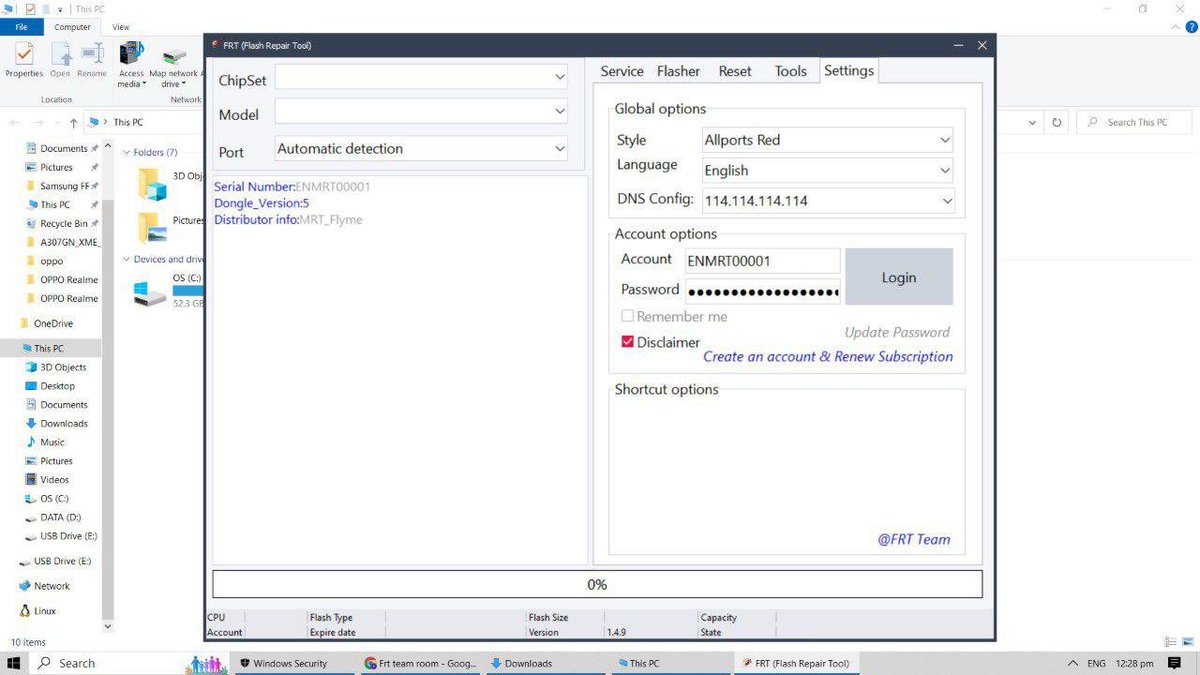Open Downloads under This PC in sidebar
The image size is (1200, 675).
63,423
